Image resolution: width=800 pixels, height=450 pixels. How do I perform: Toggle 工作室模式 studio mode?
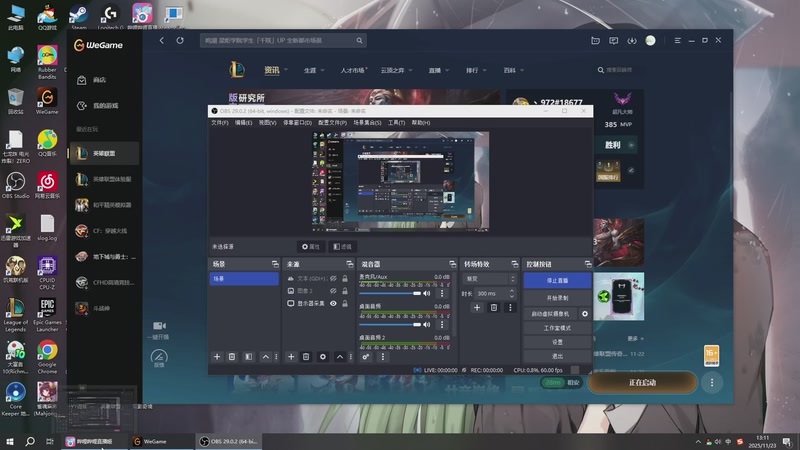[557, 328]
